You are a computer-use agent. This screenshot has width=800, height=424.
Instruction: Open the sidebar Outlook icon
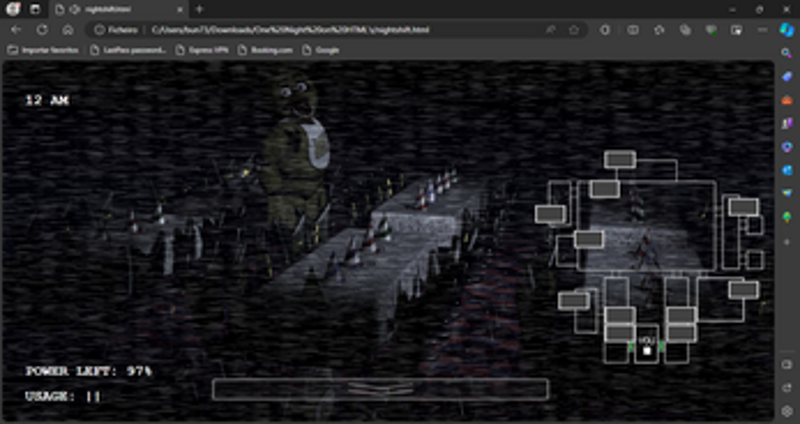click(787, 169)
